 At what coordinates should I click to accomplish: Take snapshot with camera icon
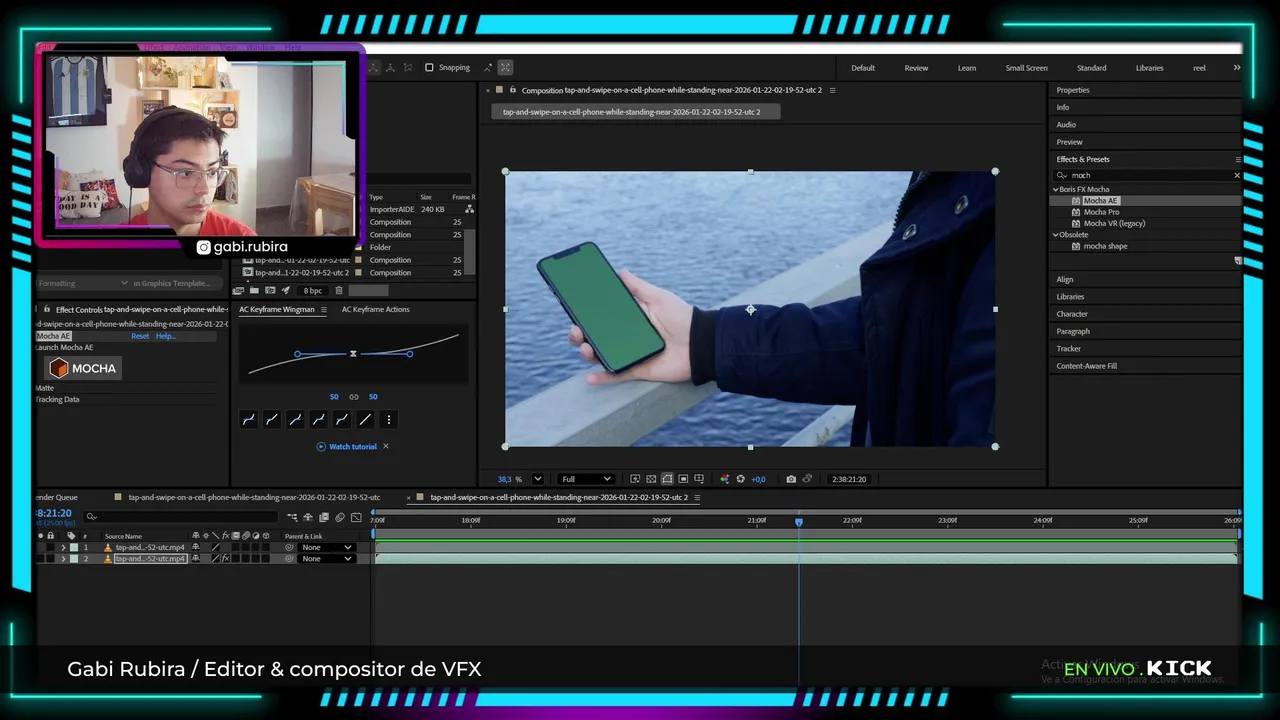click(x=791, y=479)
